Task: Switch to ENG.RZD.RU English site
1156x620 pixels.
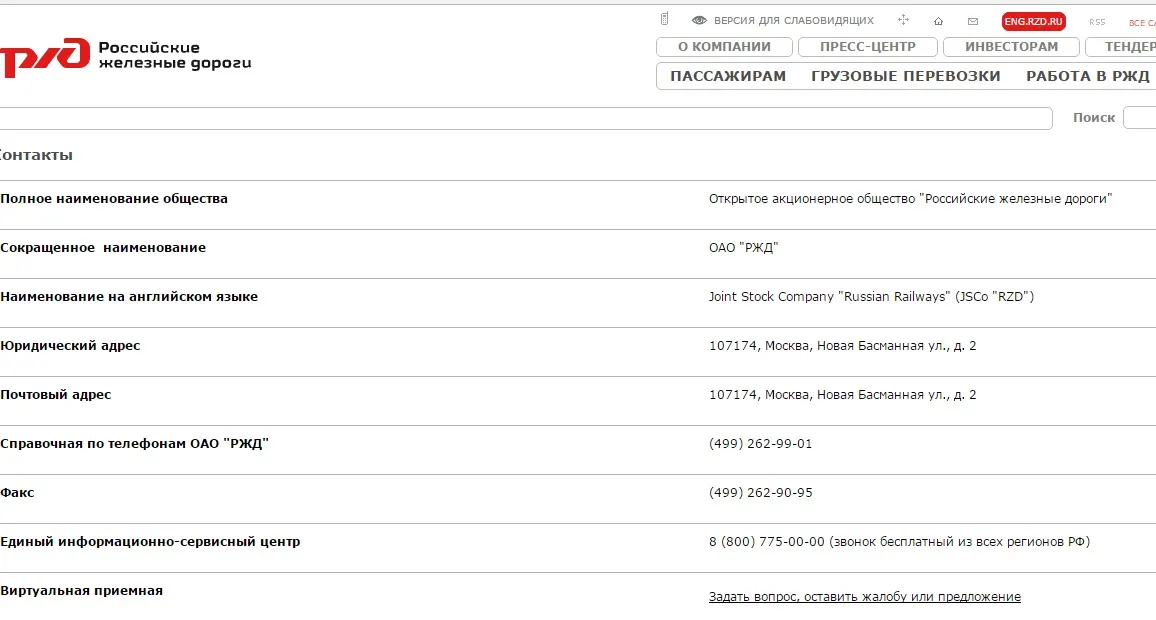Action: [x=1034, y=21]
